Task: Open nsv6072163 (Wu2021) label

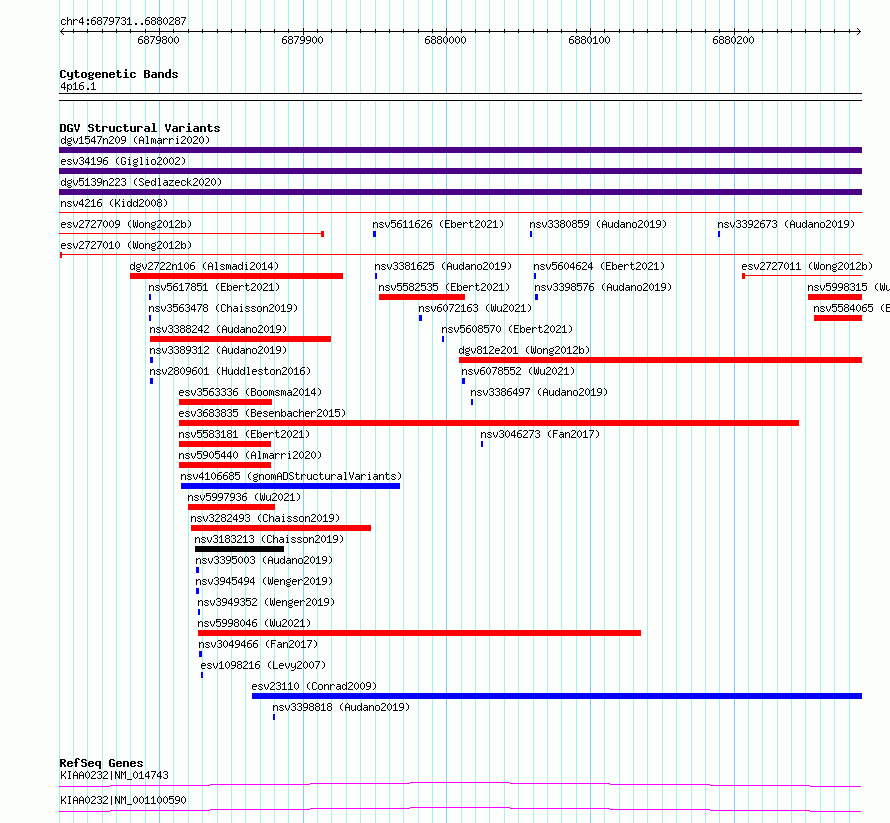Action: click(x=475, y=308)
